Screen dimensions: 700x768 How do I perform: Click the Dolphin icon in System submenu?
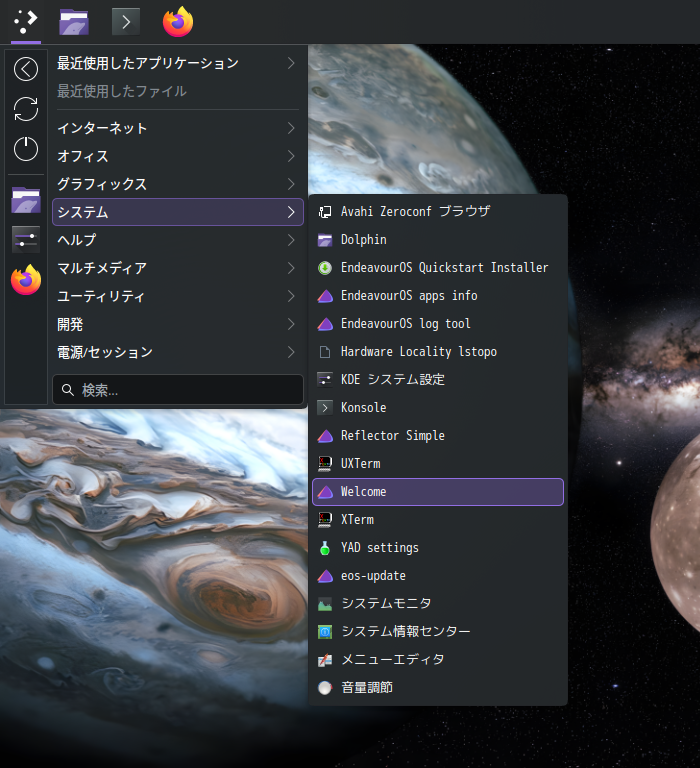pyautogui.click(x=325, y=240)
